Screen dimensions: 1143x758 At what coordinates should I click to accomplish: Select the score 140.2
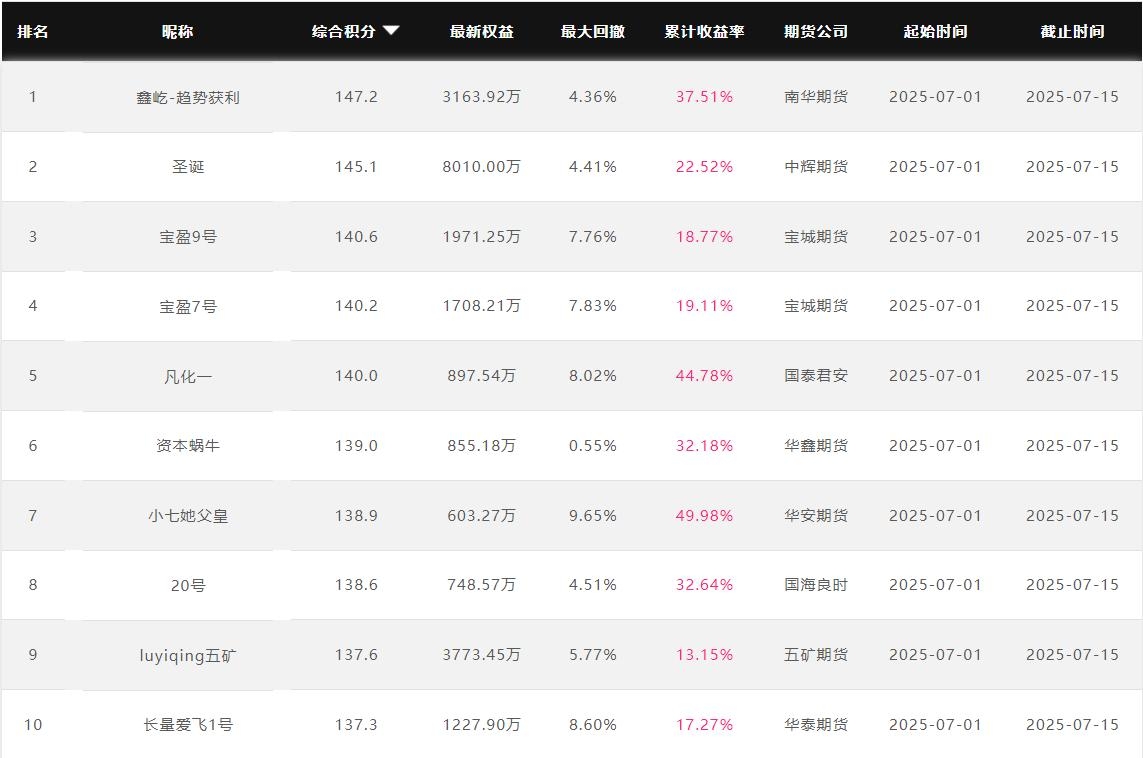coord(356,306)
